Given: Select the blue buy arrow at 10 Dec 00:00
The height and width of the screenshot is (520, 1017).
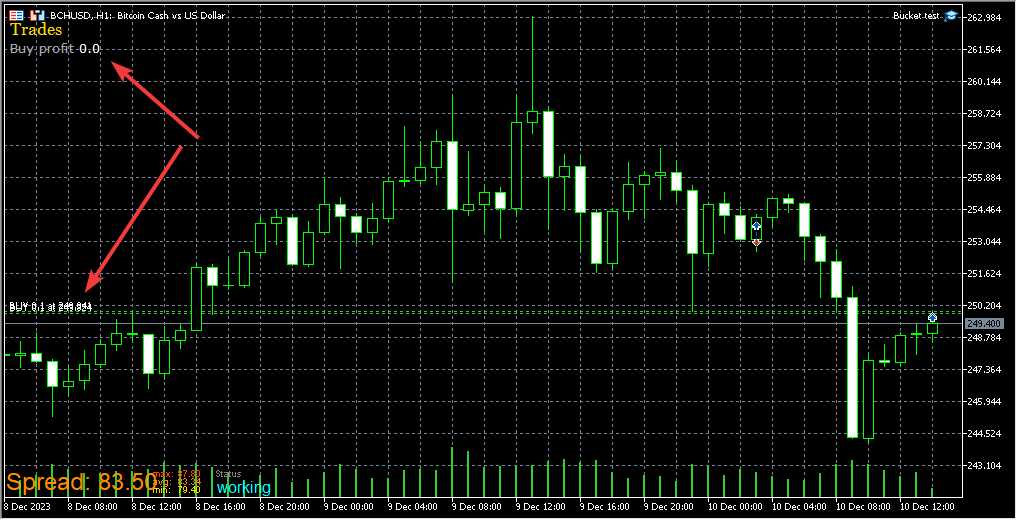Looking at the screenshot, I should click(756, 226).
